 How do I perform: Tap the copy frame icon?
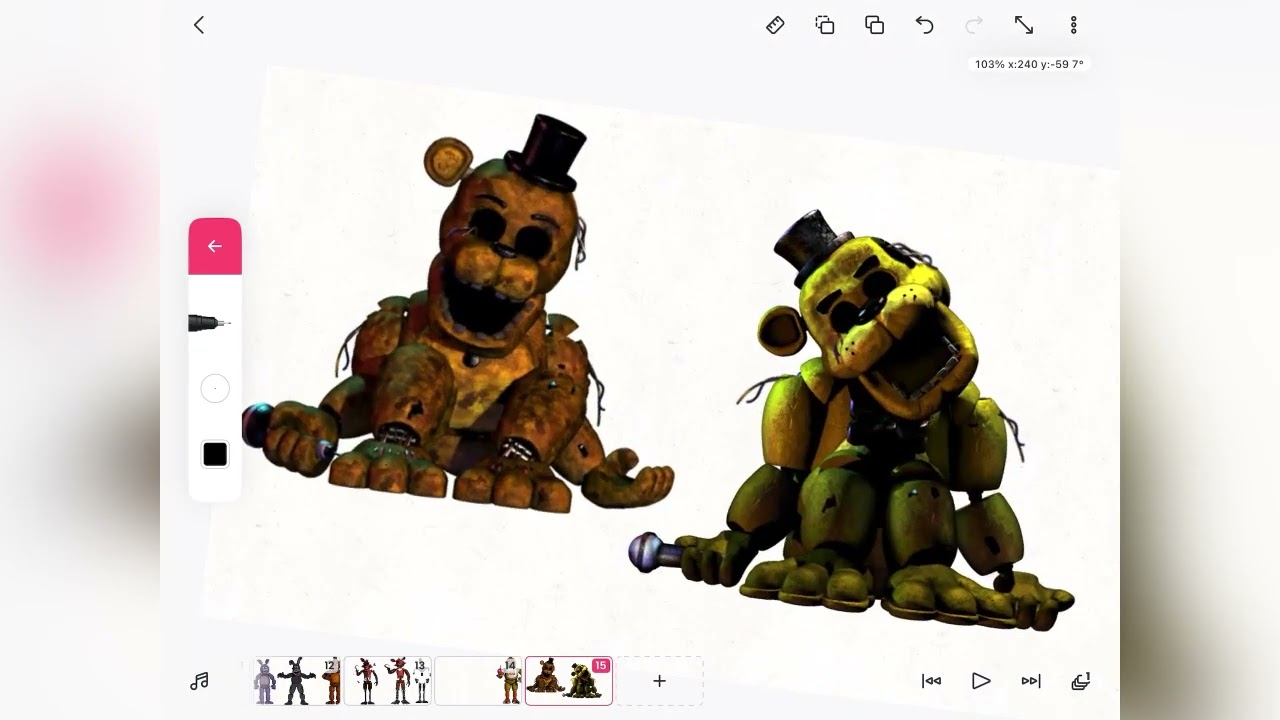click(825, 25)
